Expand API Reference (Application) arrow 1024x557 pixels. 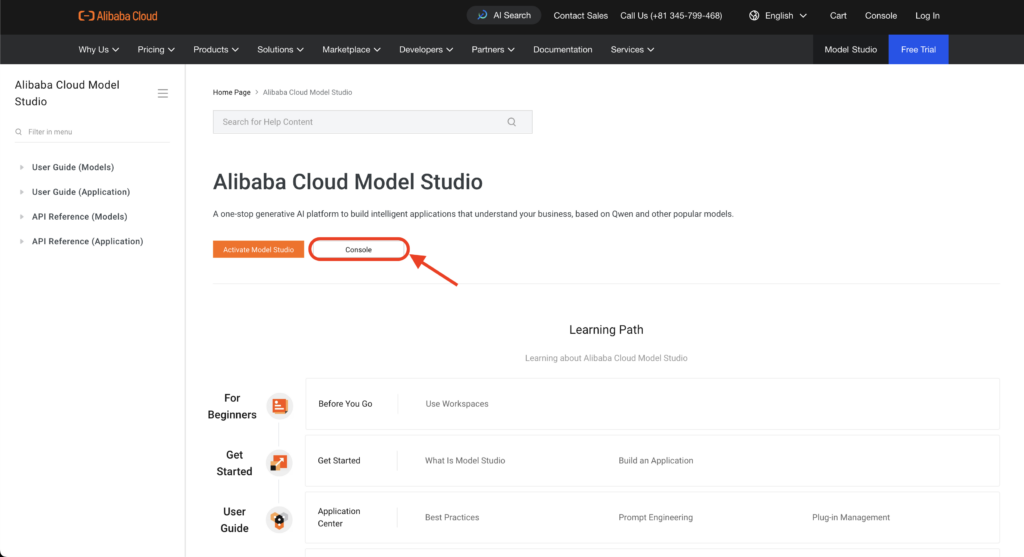point(22,242)
